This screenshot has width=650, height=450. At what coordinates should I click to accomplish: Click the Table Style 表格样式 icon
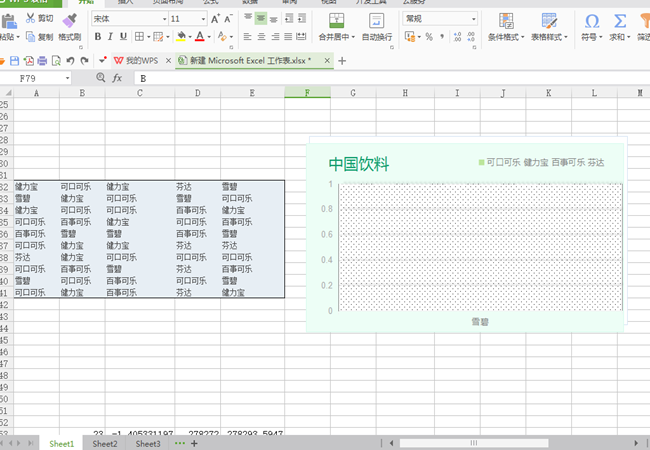click(x=549, y=21)
